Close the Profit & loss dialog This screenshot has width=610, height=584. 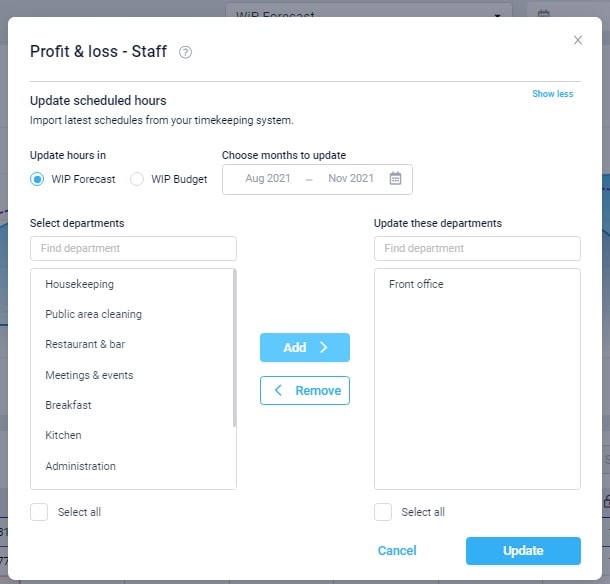click(577, 40)
